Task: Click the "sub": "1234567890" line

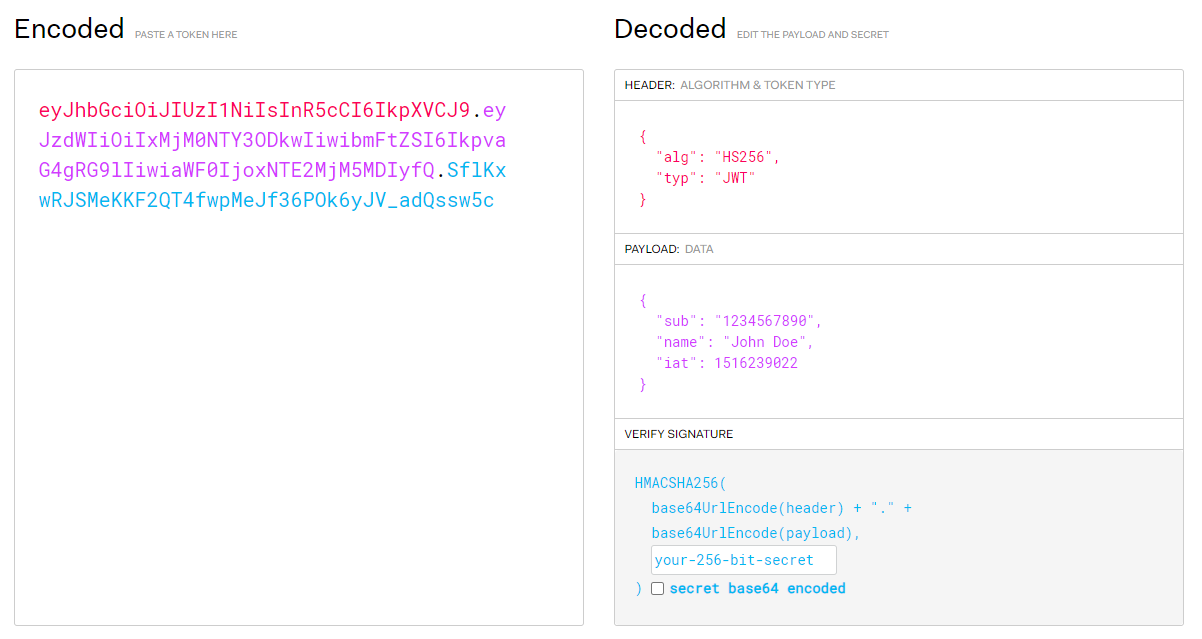Action: [739, 321]
